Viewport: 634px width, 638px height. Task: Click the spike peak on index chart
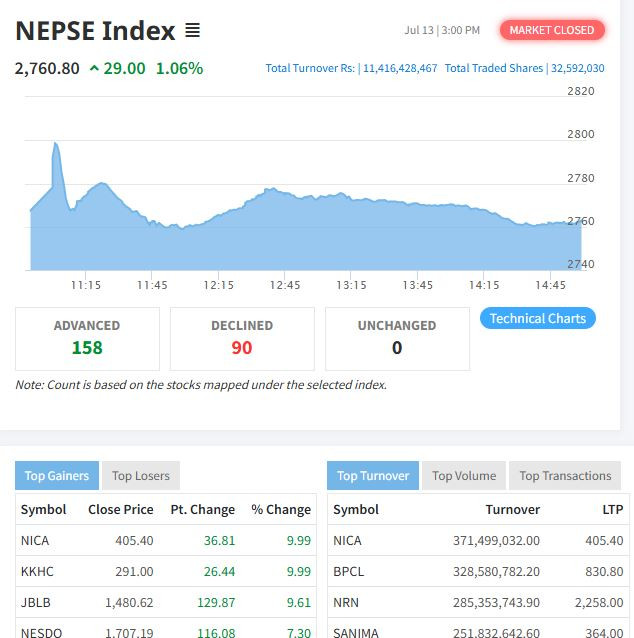point(55,144)
